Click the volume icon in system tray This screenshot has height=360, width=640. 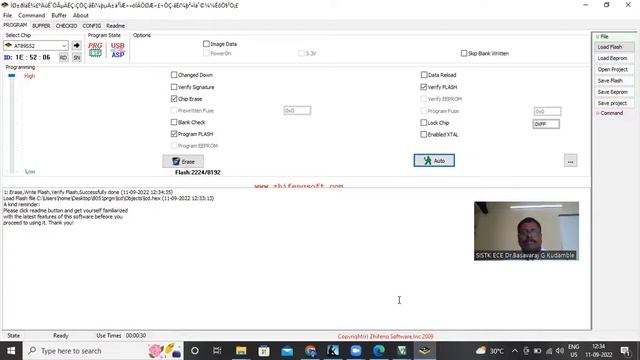tap(560, 351)
